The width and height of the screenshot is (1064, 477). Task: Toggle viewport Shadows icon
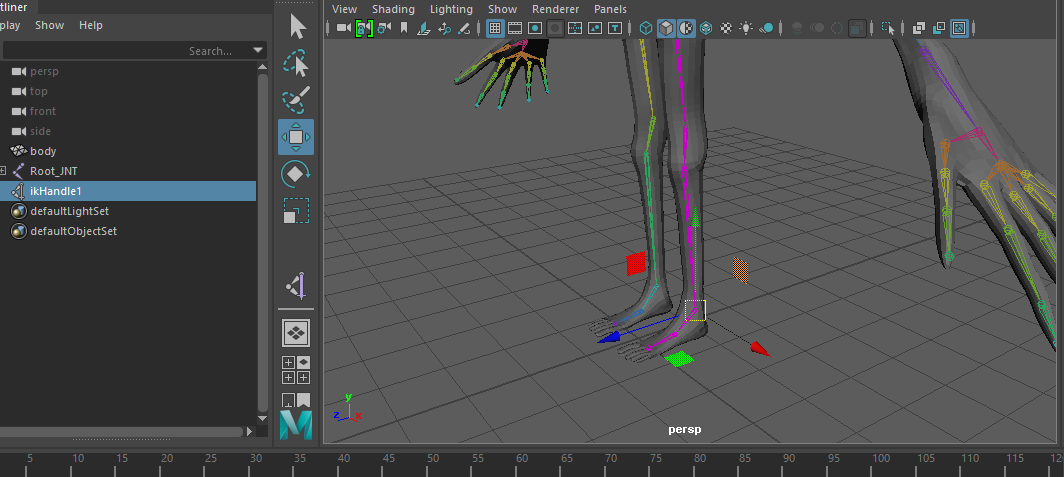pyautogui.click(x=766, y=28)
